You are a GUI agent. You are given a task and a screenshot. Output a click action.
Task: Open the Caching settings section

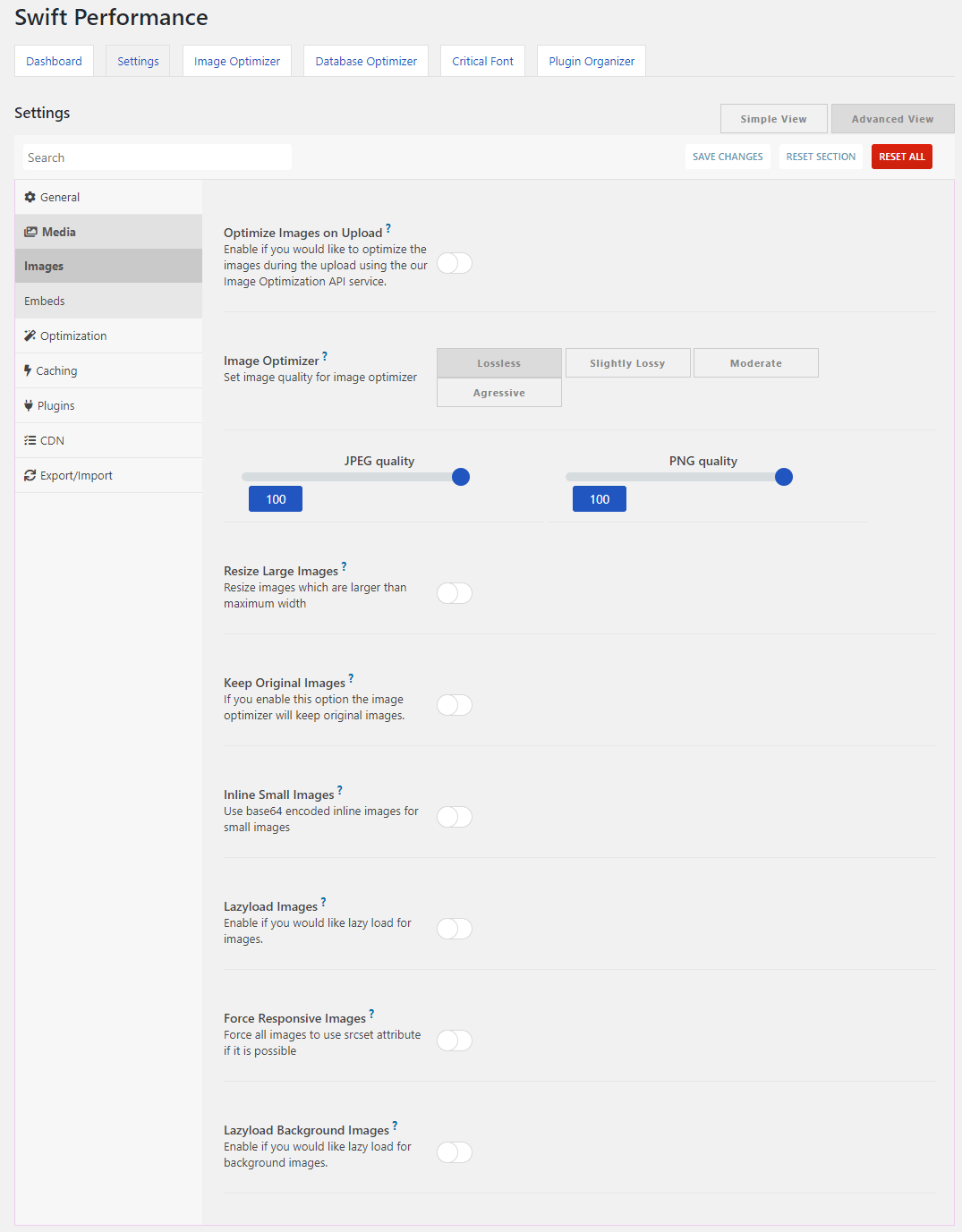point(108,370)
